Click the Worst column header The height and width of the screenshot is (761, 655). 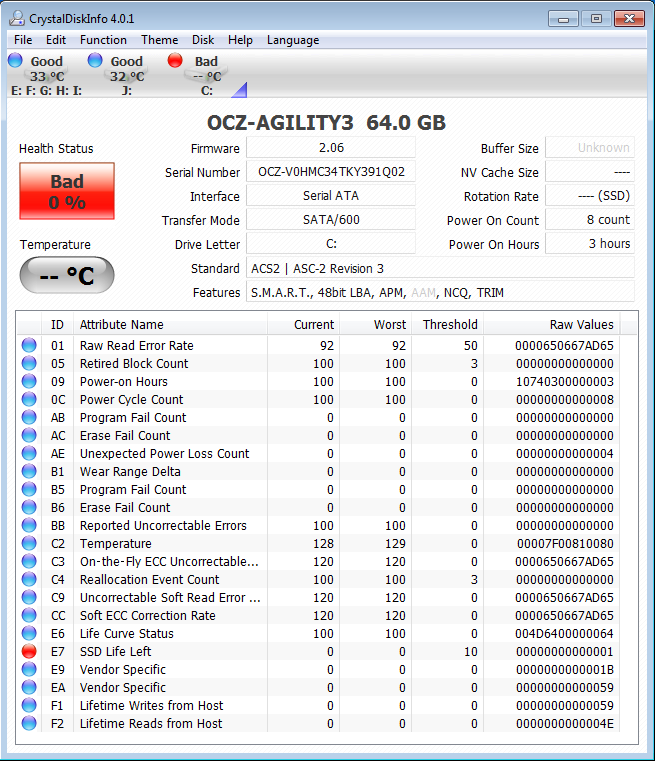click(376, 325)
